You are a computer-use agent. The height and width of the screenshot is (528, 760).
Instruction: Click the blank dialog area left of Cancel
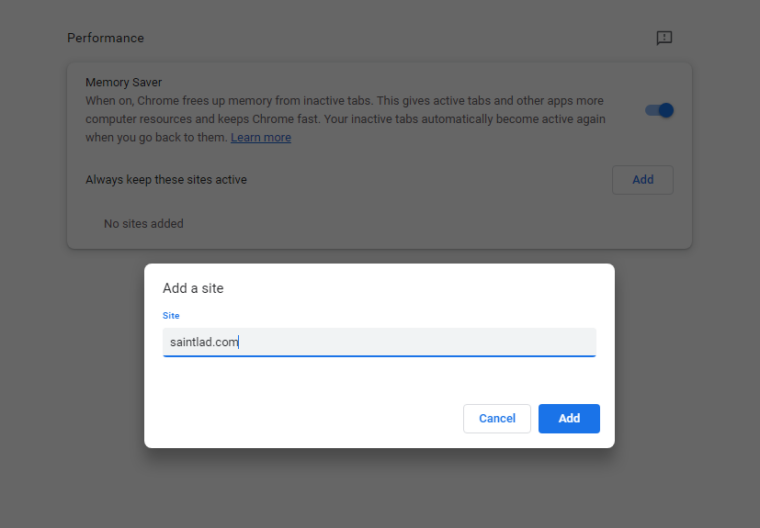pos(300,418)
